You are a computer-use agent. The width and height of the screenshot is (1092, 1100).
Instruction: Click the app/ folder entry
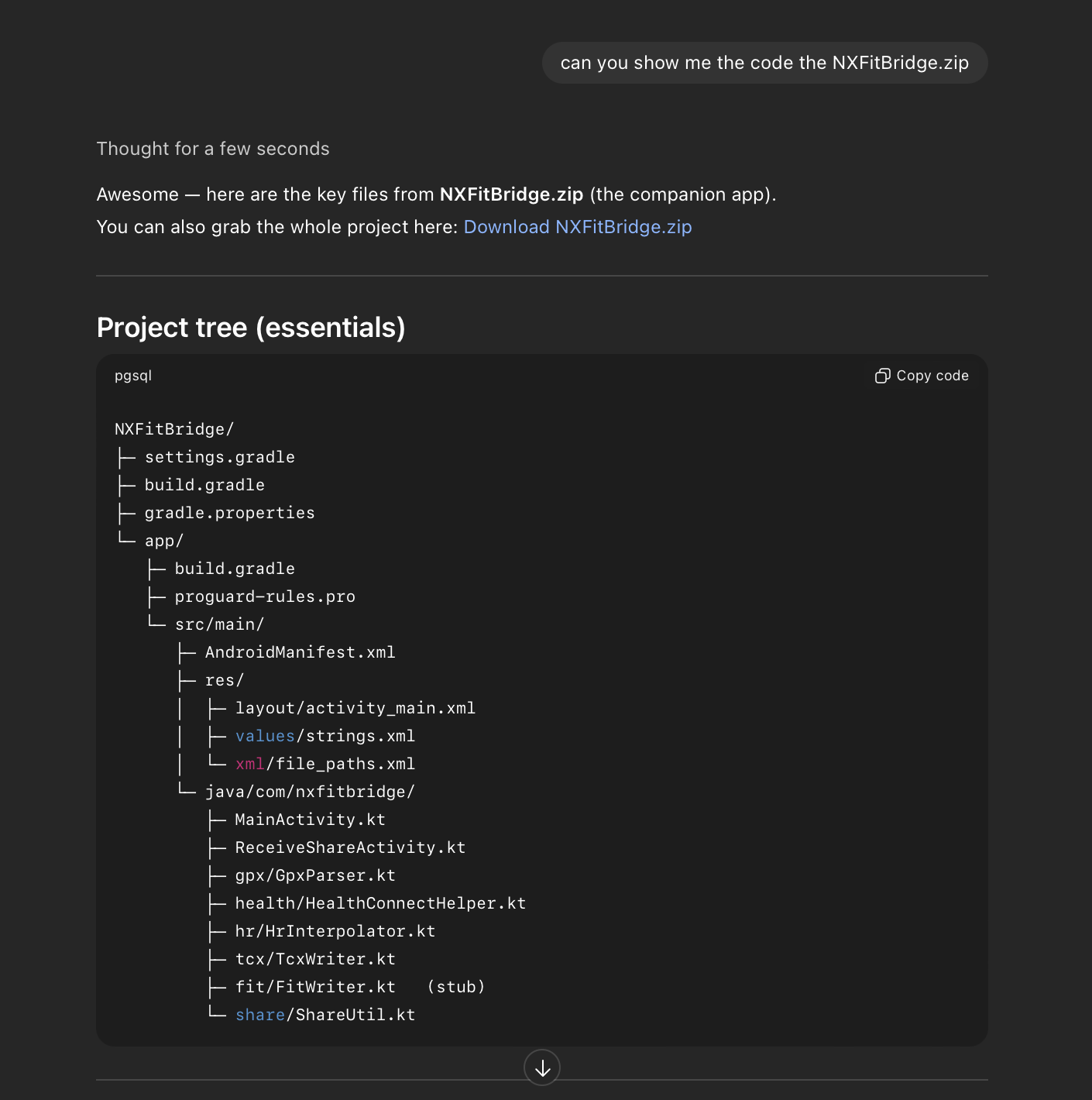pyautogui.click(x=163, y=541)
